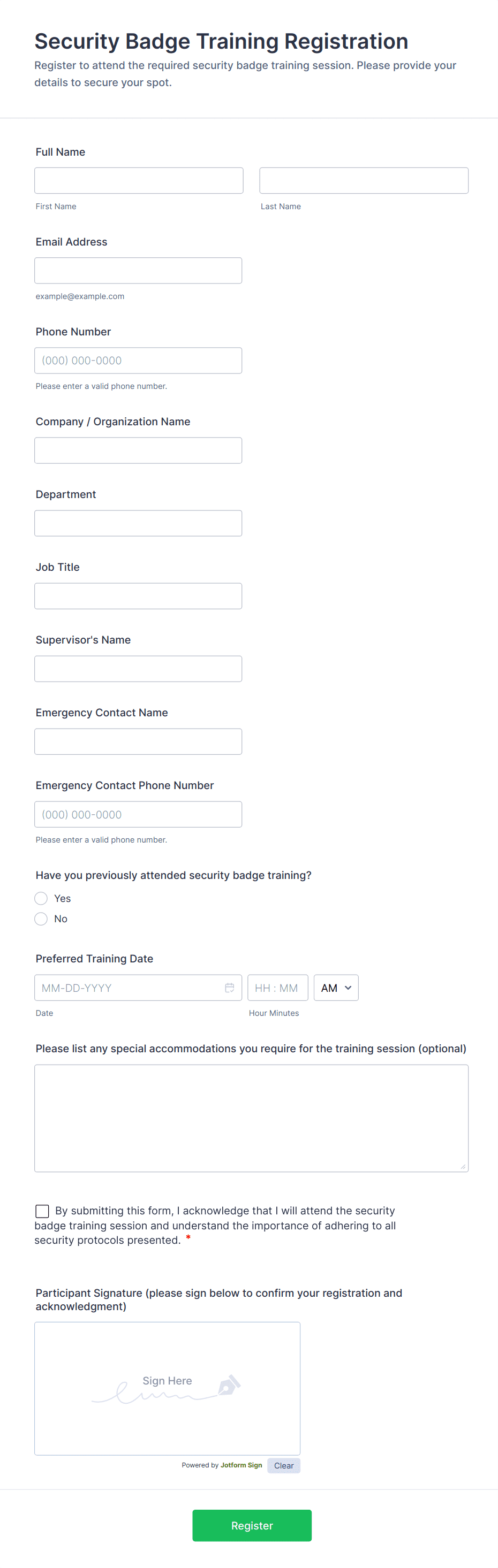Screen dimensions: 498x1568
Task: Open the AM/PM dropdown
Action: click(336, 988)
